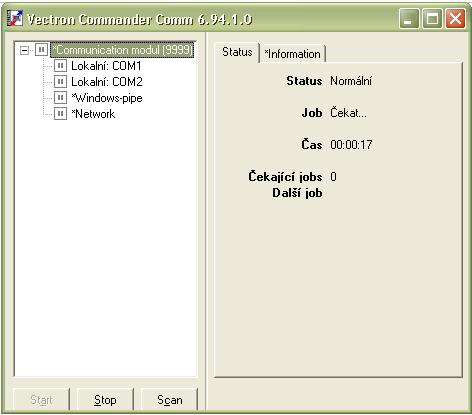Collapse the Communication modul tree node
This screenshot has height=415, width=472.
(x=24, y=51)
